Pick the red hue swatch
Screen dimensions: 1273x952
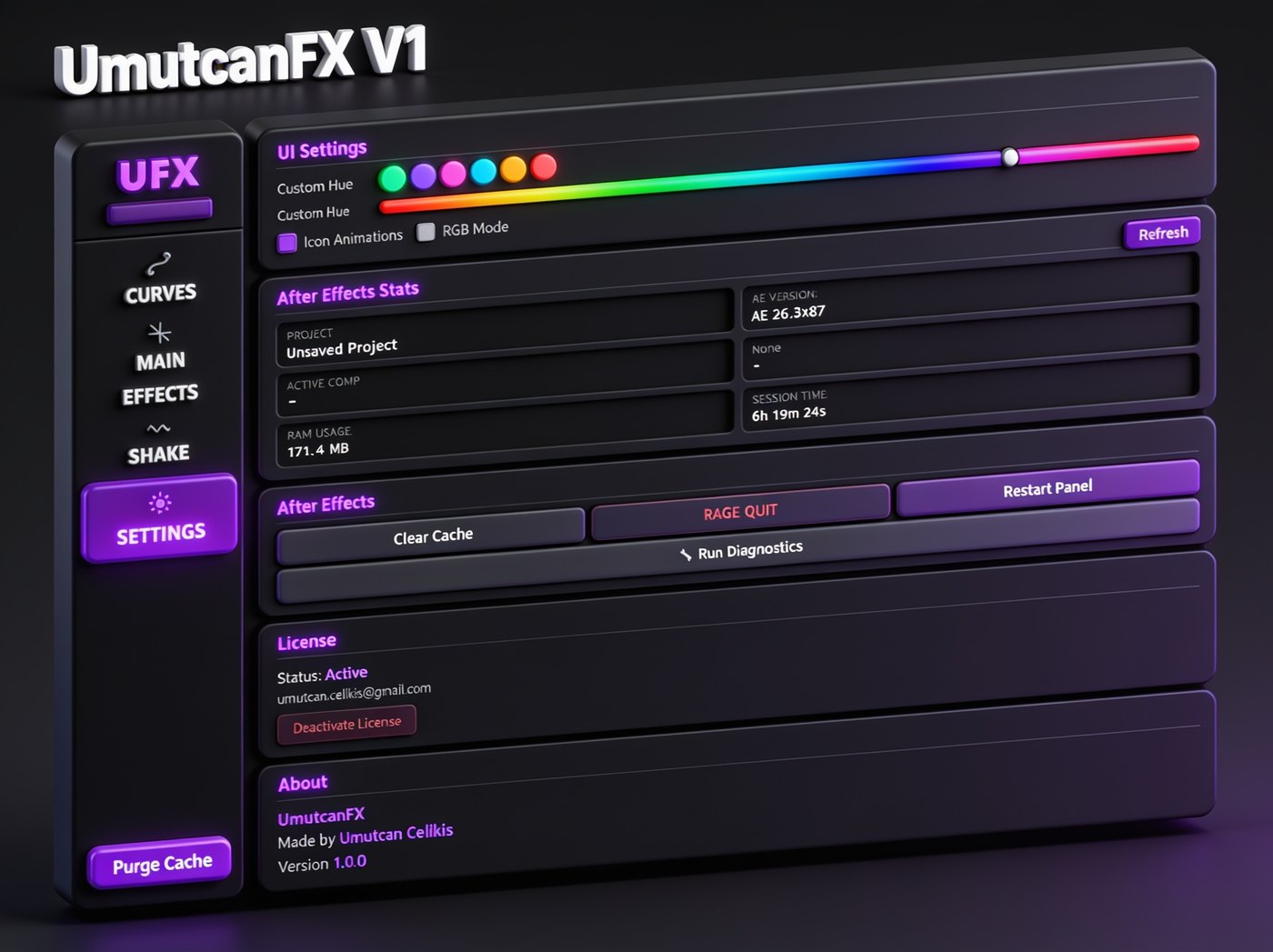coord(544,166)
